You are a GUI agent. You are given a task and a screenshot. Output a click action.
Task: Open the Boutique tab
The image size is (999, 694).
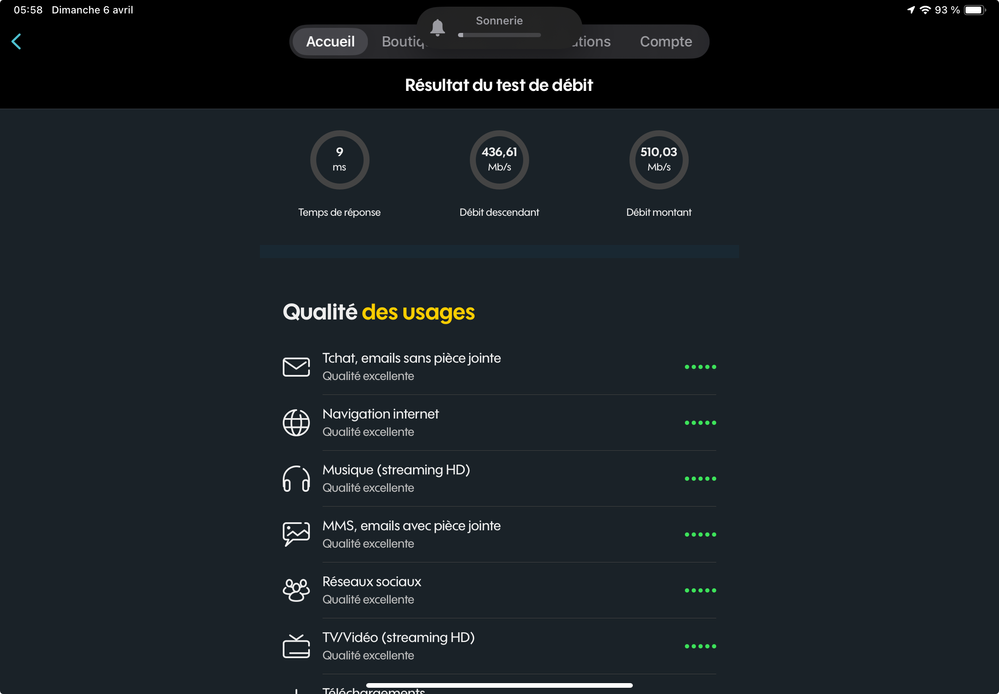pos(398,42)
